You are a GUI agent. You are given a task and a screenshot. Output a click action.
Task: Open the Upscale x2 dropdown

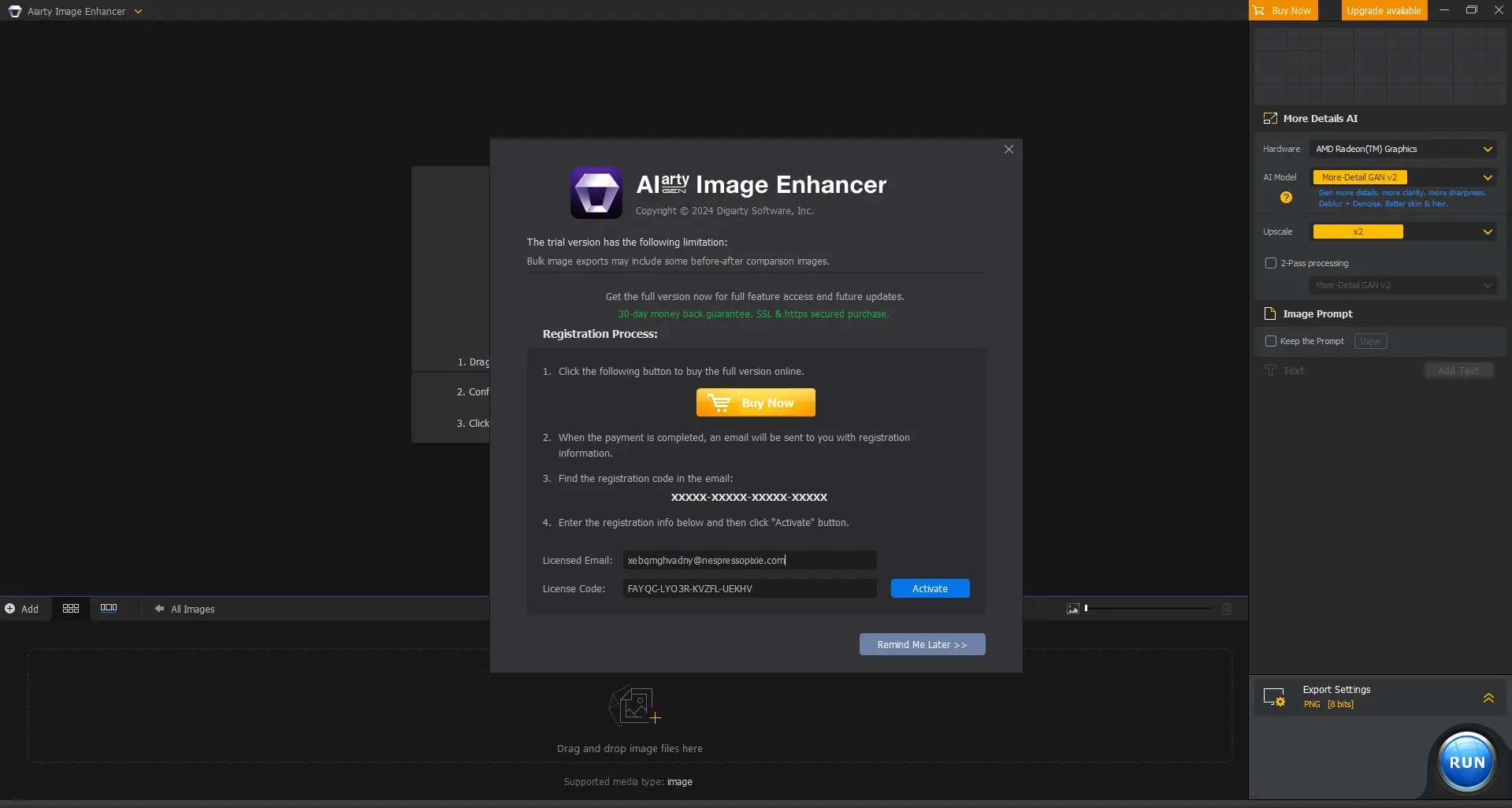1403,232
